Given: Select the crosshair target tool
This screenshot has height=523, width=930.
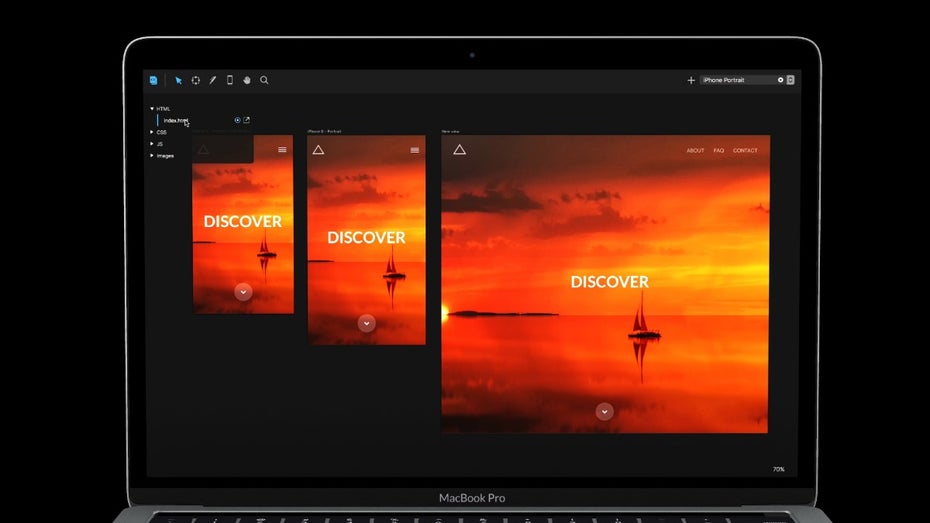Looking at the screenshot, I should 196,80.
